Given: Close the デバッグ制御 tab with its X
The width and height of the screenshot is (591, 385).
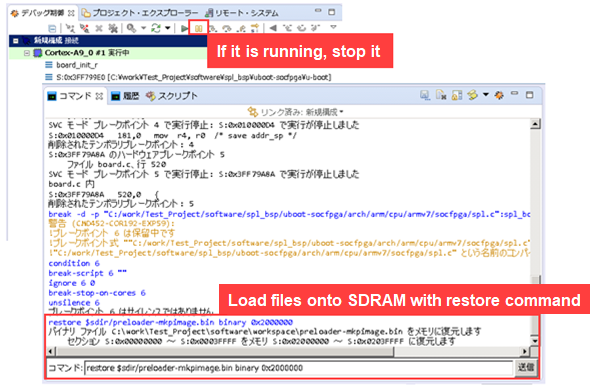Looking at the screenshot, I should (71, 13).
